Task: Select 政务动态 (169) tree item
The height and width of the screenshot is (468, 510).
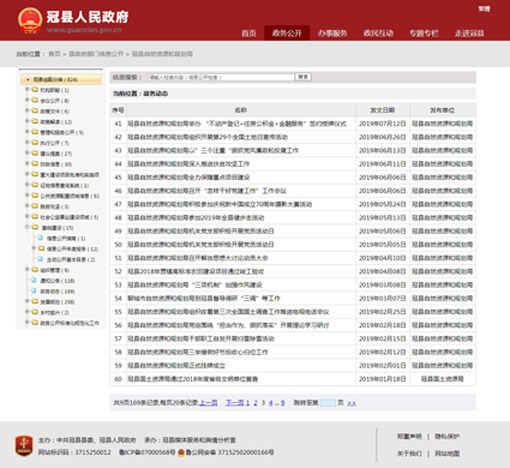Action: (57, 291)
